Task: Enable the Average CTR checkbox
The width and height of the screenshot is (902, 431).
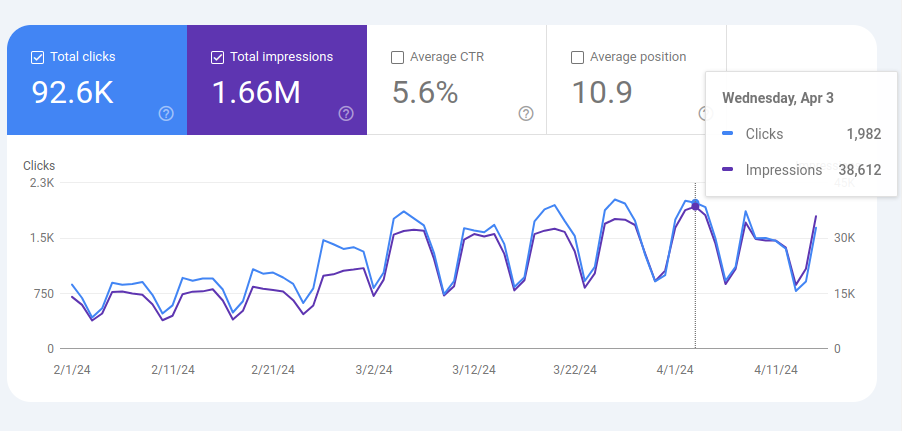Action: click(398, 57)
